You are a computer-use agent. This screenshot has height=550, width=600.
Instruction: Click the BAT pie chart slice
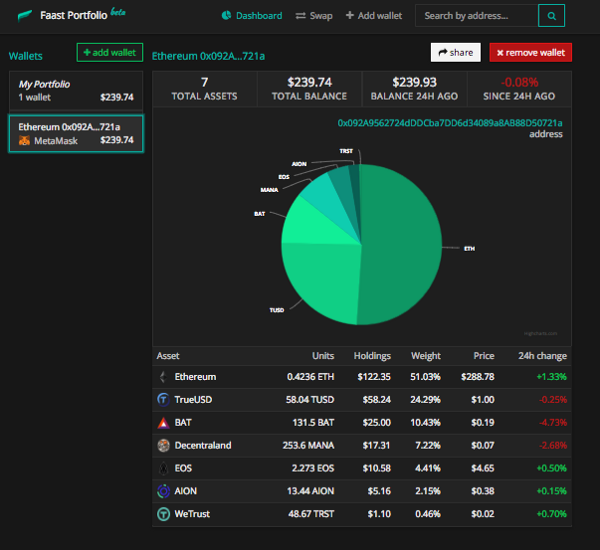pyautogui.click(x=312, y=224)
